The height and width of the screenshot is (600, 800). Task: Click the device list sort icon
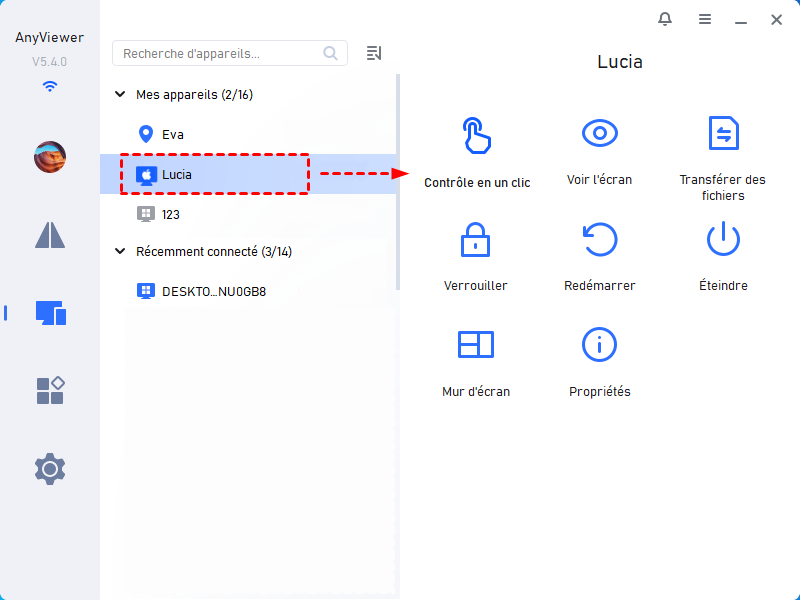click(x=374, y=53)
